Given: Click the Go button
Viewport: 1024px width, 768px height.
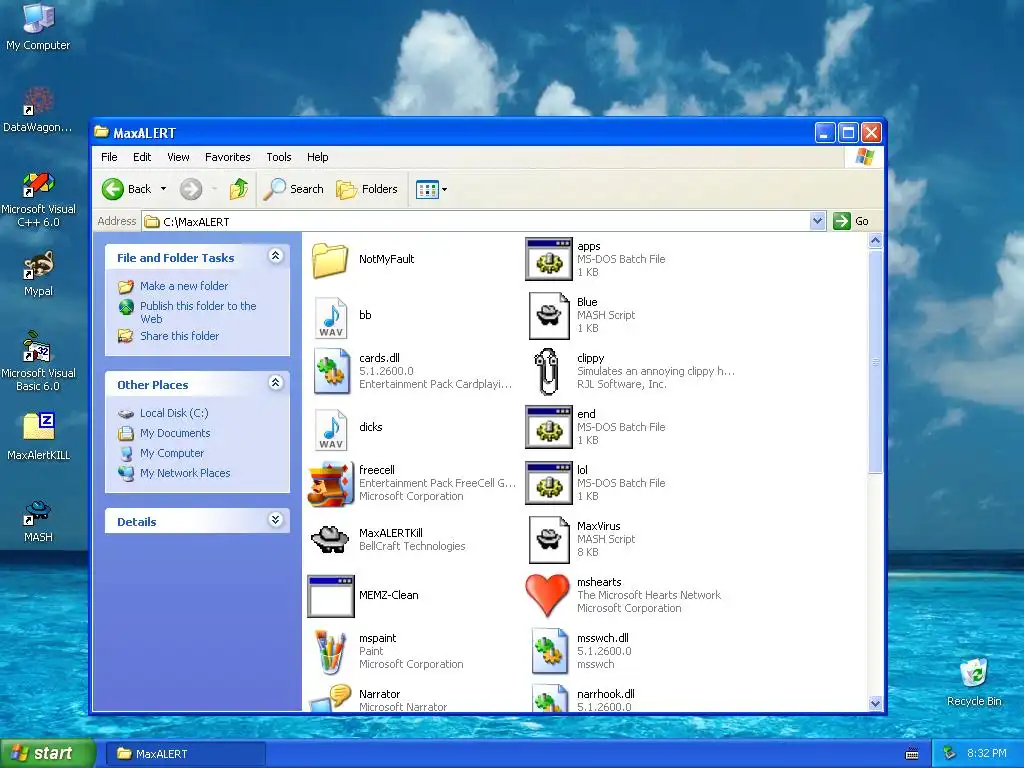Looking at the screenshot, I should pyautogui.click(x=851, y=221).
